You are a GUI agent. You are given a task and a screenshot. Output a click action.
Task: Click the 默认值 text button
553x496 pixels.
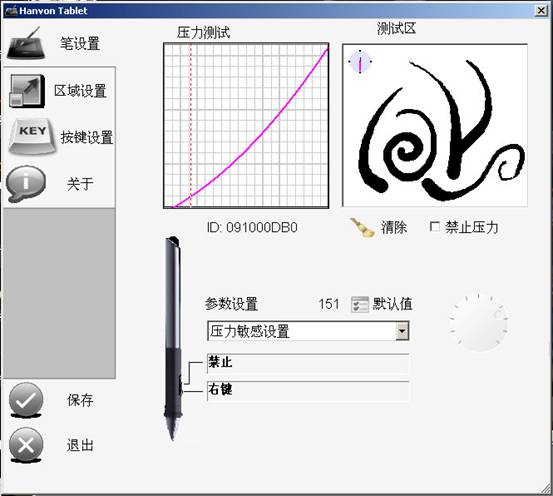tap(393, 304)
